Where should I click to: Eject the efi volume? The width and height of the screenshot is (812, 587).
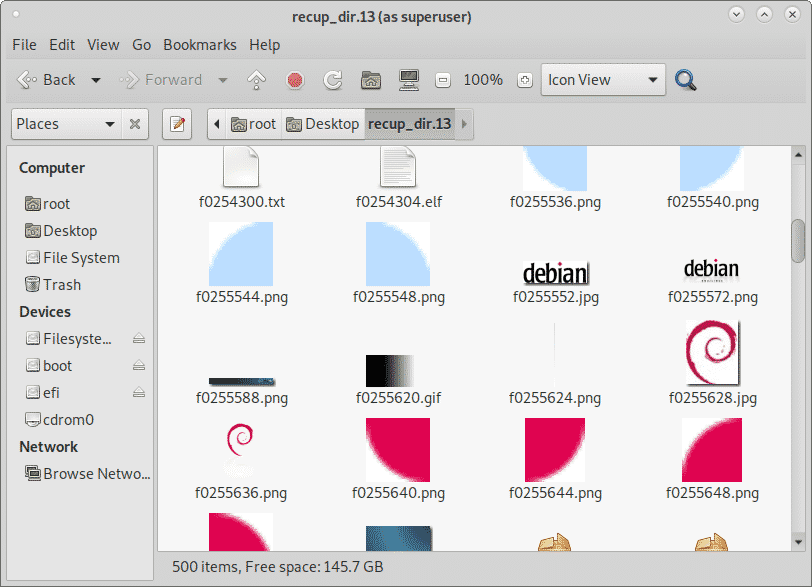pyautogui.click(x=139, y=393)
